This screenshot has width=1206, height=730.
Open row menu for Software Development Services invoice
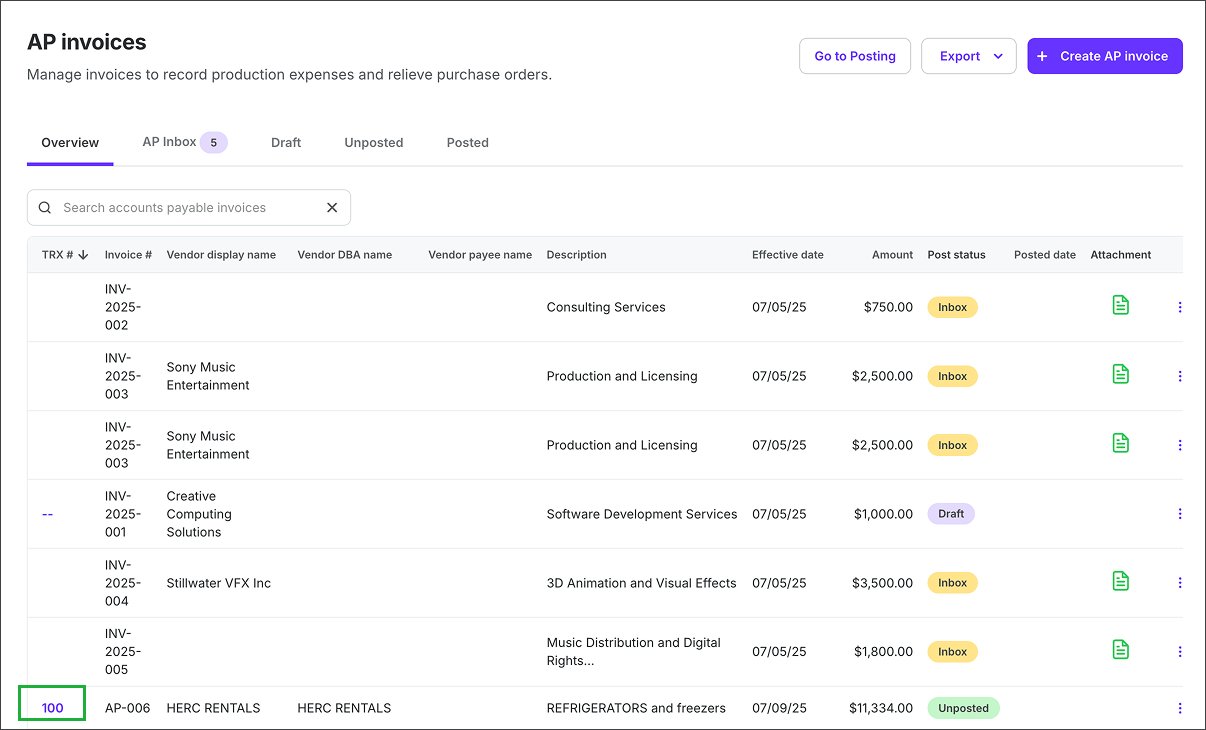point(1180,514)
